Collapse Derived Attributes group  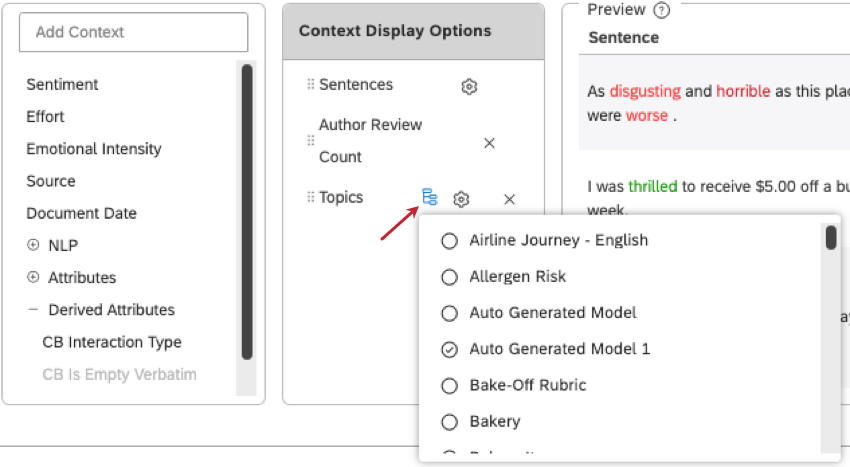(x=33, y=310)
